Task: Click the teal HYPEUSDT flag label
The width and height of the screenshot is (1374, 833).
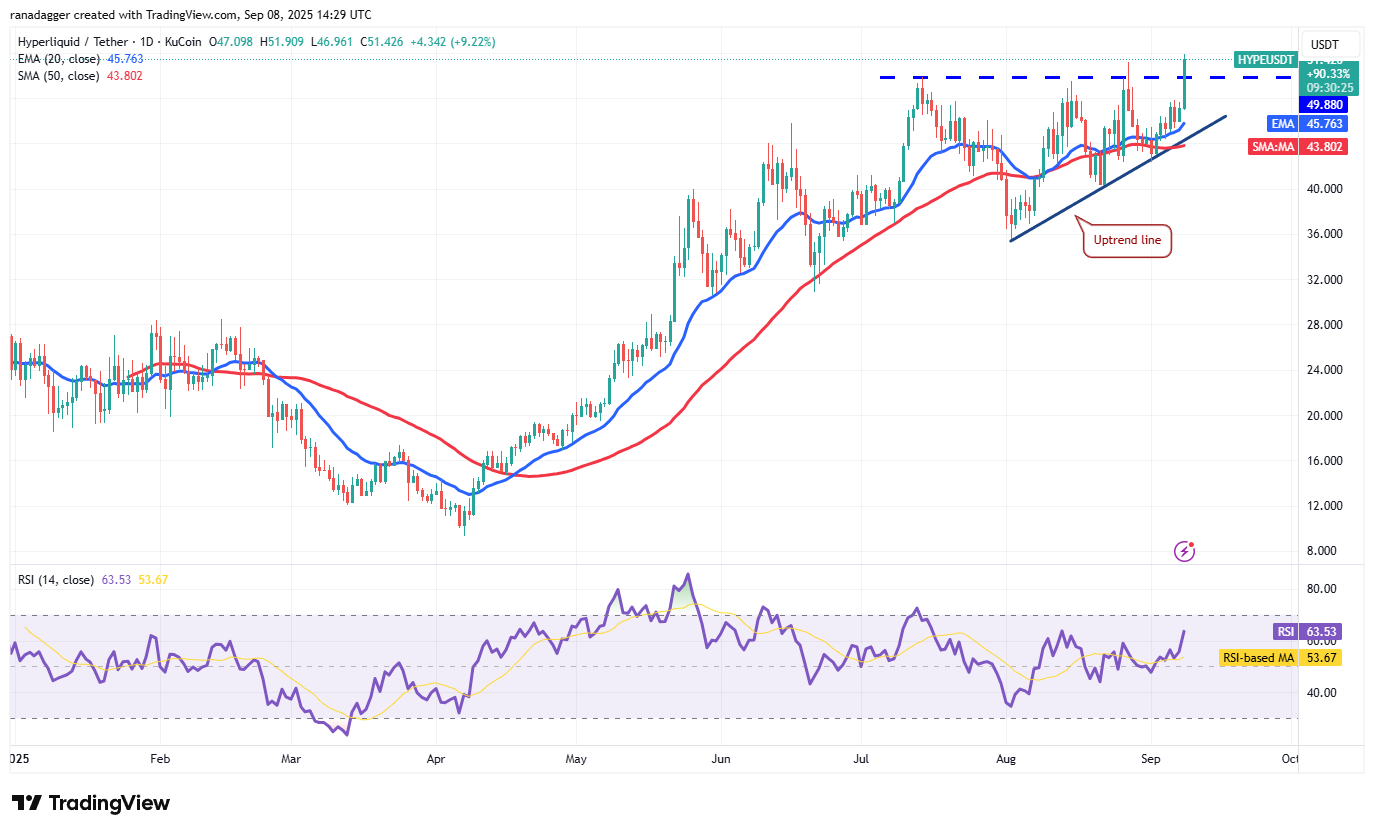Action: coord(1265,60)
